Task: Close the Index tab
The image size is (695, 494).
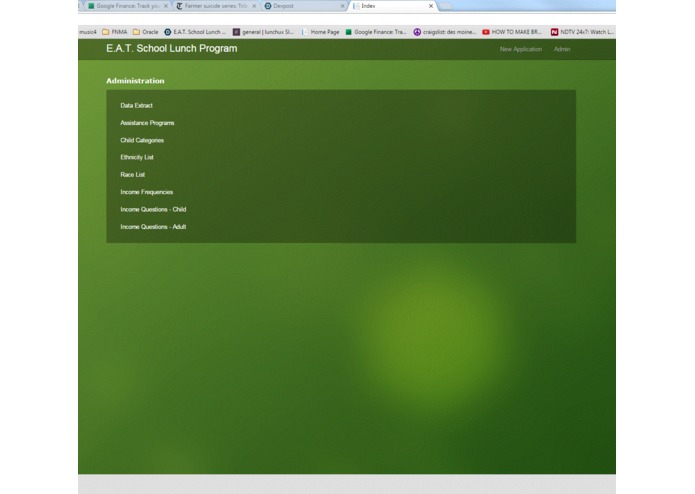Action: pos(431,6)
